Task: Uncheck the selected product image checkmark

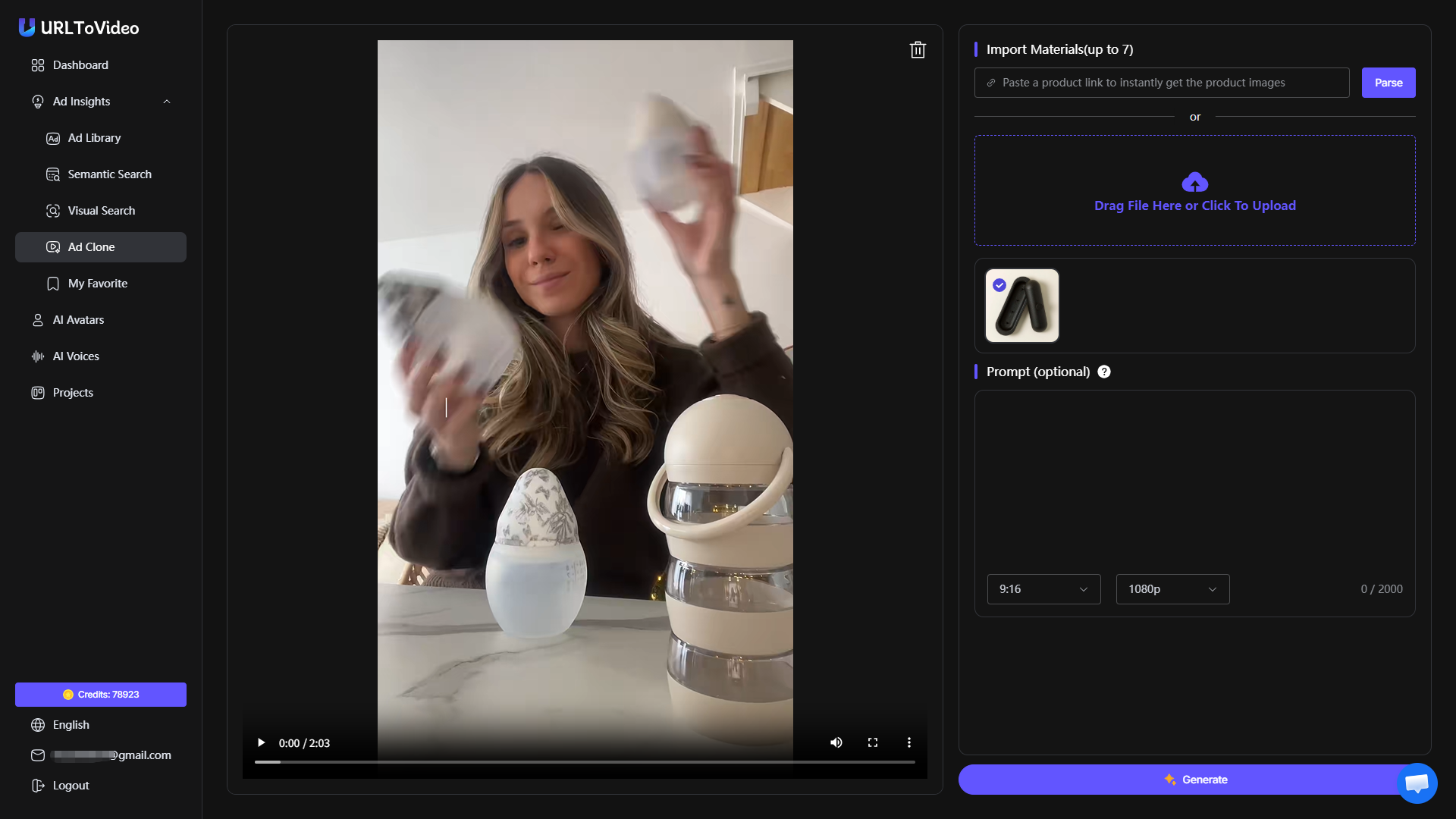Action: pyautogui.click(x=999, y=285)
